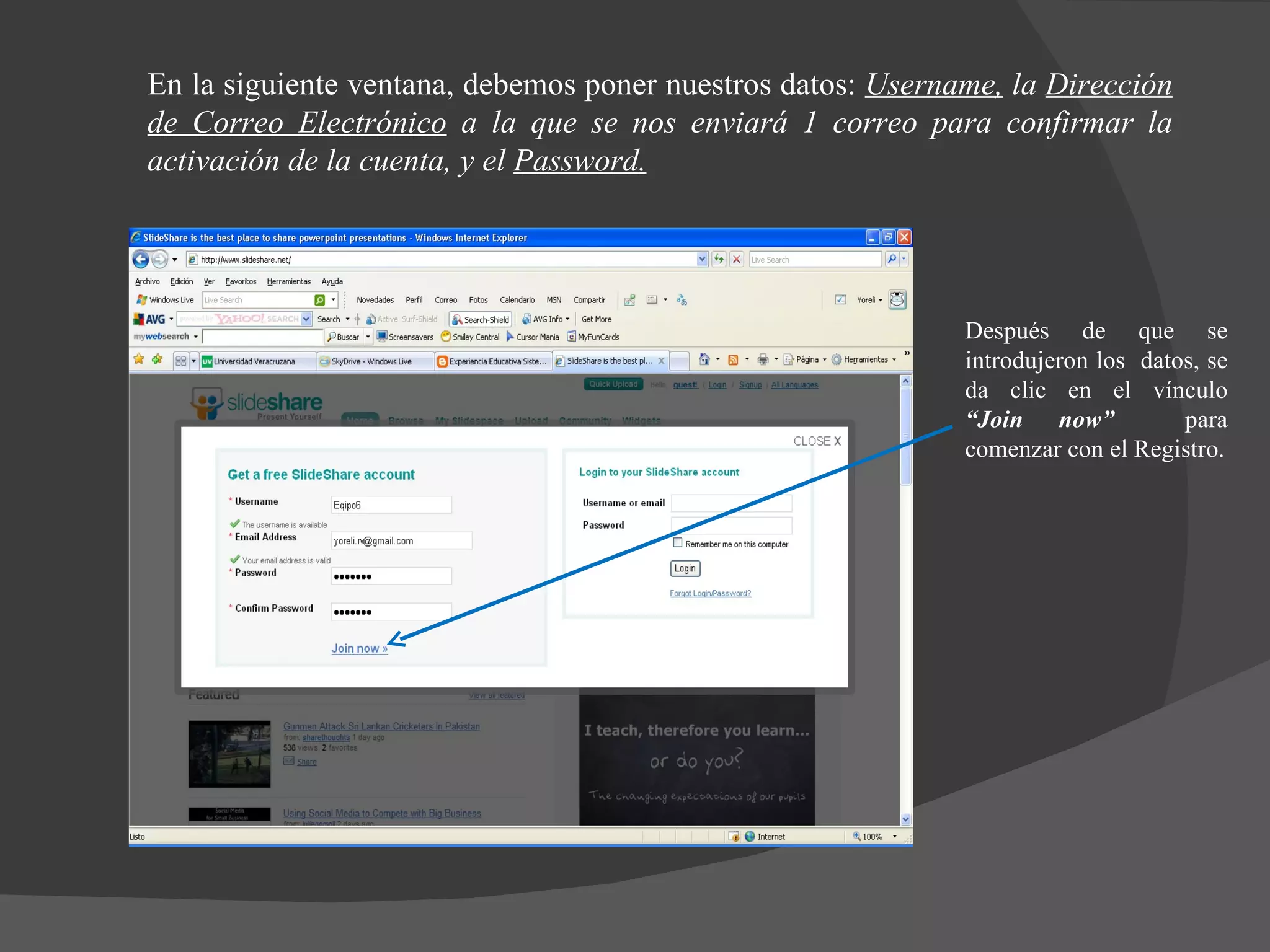
Task: Open the Favoritos menu
Action: (x=241, y=281)
